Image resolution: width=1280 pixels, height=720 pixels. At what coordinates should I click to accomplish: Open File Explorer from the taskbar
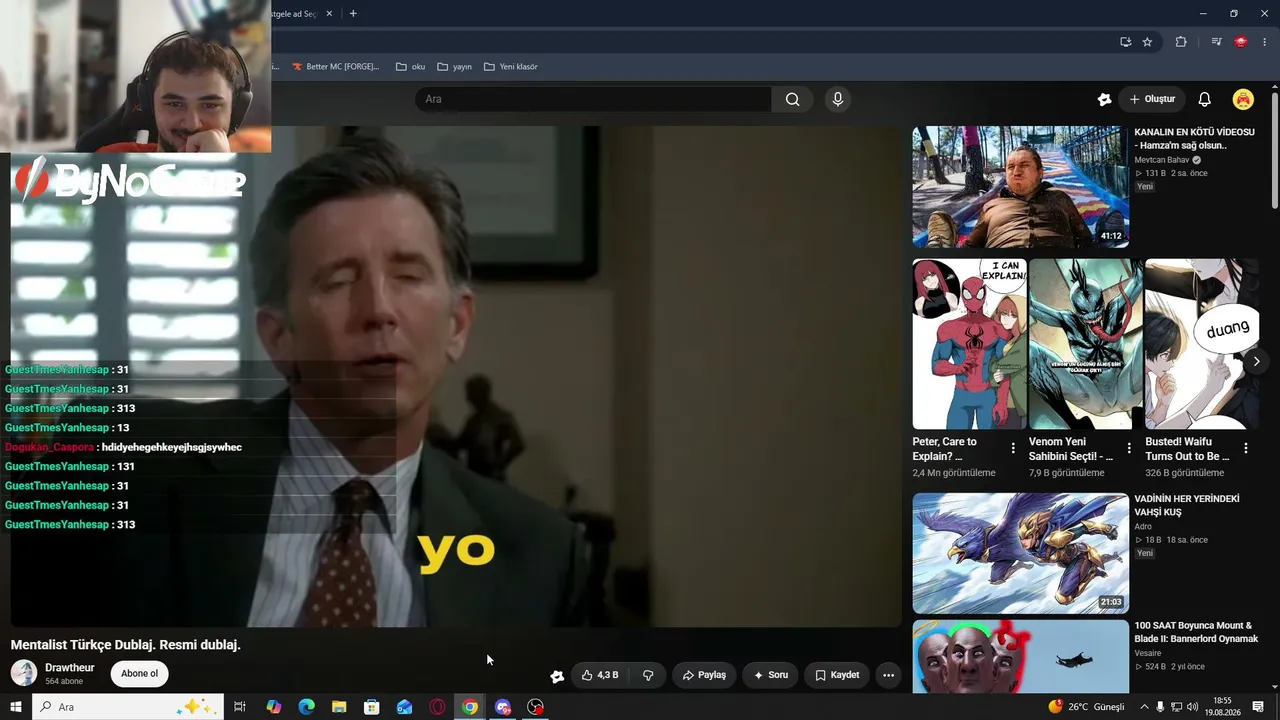coord(339,707)
